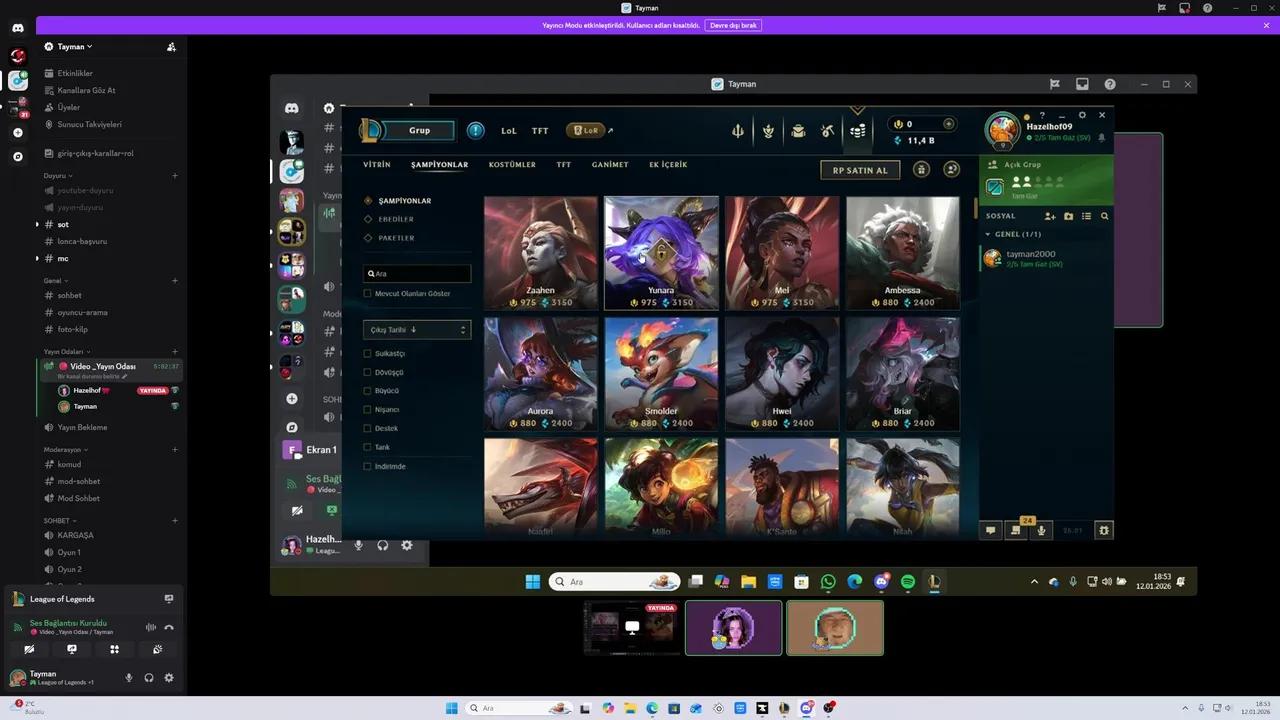Select the crafting hammer icon

[827, 130]
